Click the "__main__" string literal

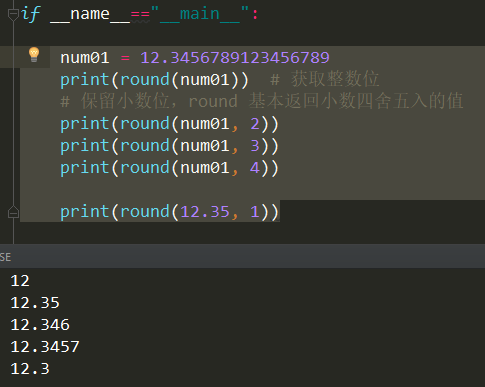(200, 14)
